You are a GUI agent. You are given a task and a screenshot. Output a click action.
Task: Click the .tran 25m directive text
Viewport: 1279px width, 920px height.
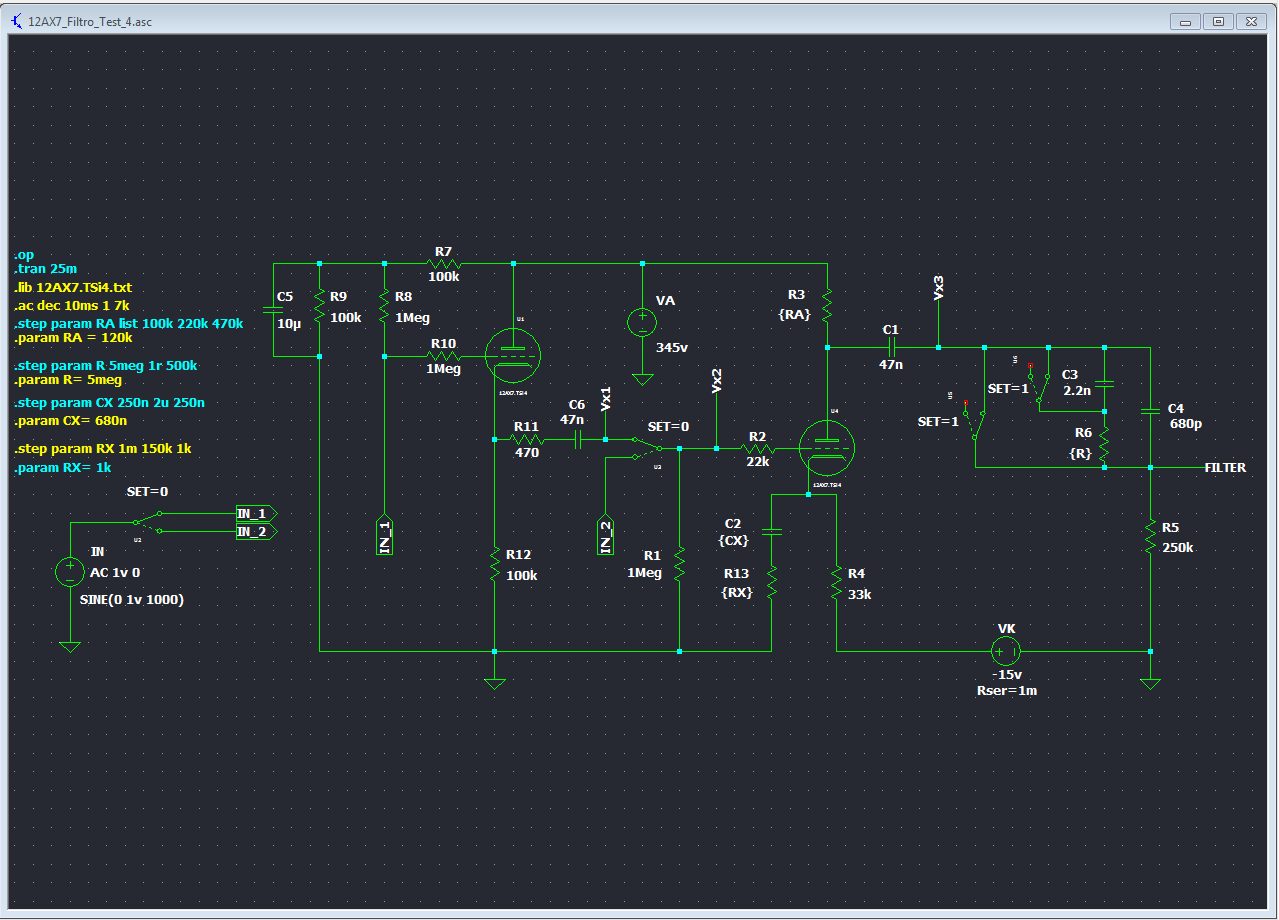pos(45,270)
